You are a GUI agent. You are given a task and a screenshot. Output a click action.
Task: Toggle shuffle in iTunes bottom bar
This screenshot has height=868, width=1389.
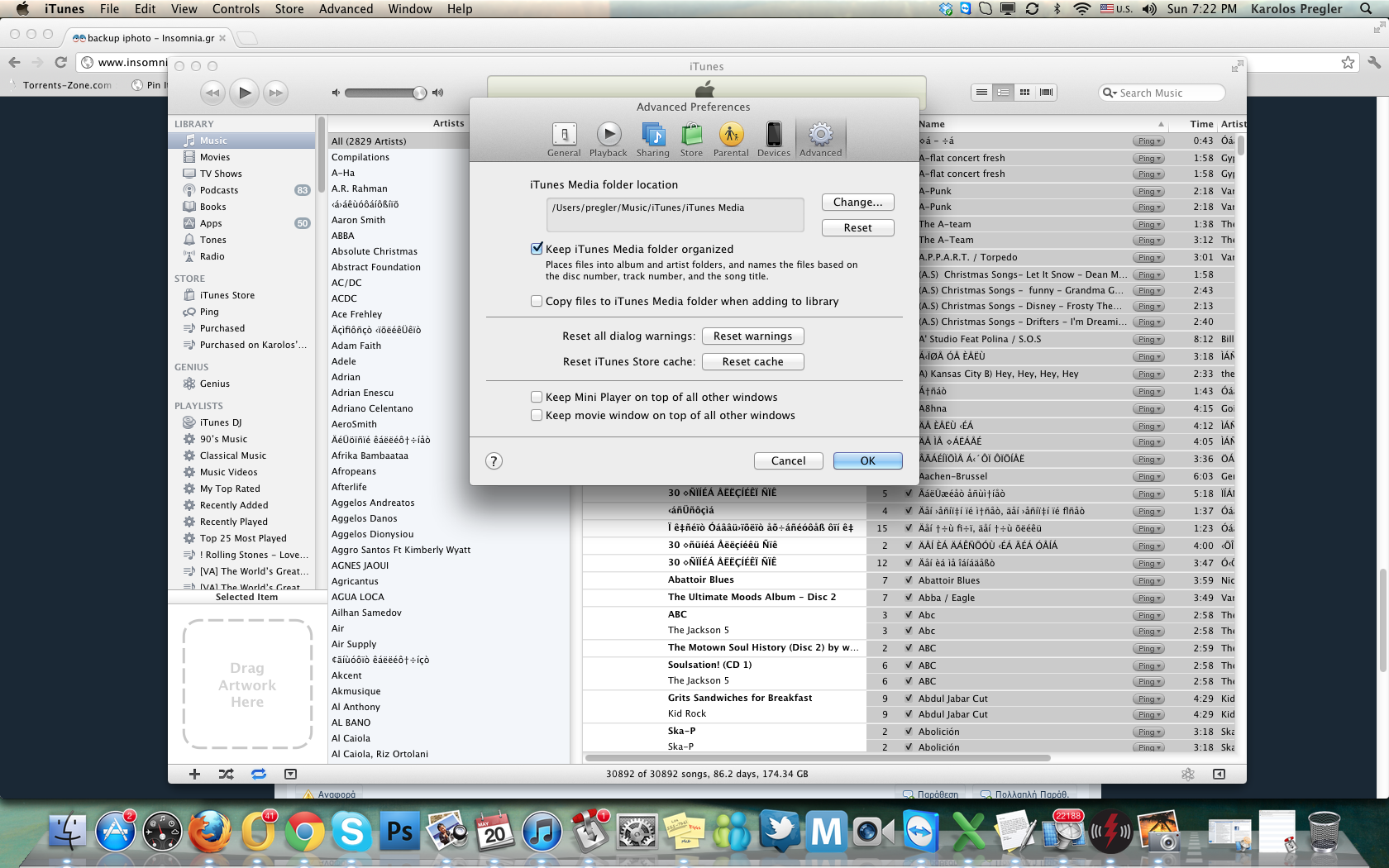[x=226, y=774]
